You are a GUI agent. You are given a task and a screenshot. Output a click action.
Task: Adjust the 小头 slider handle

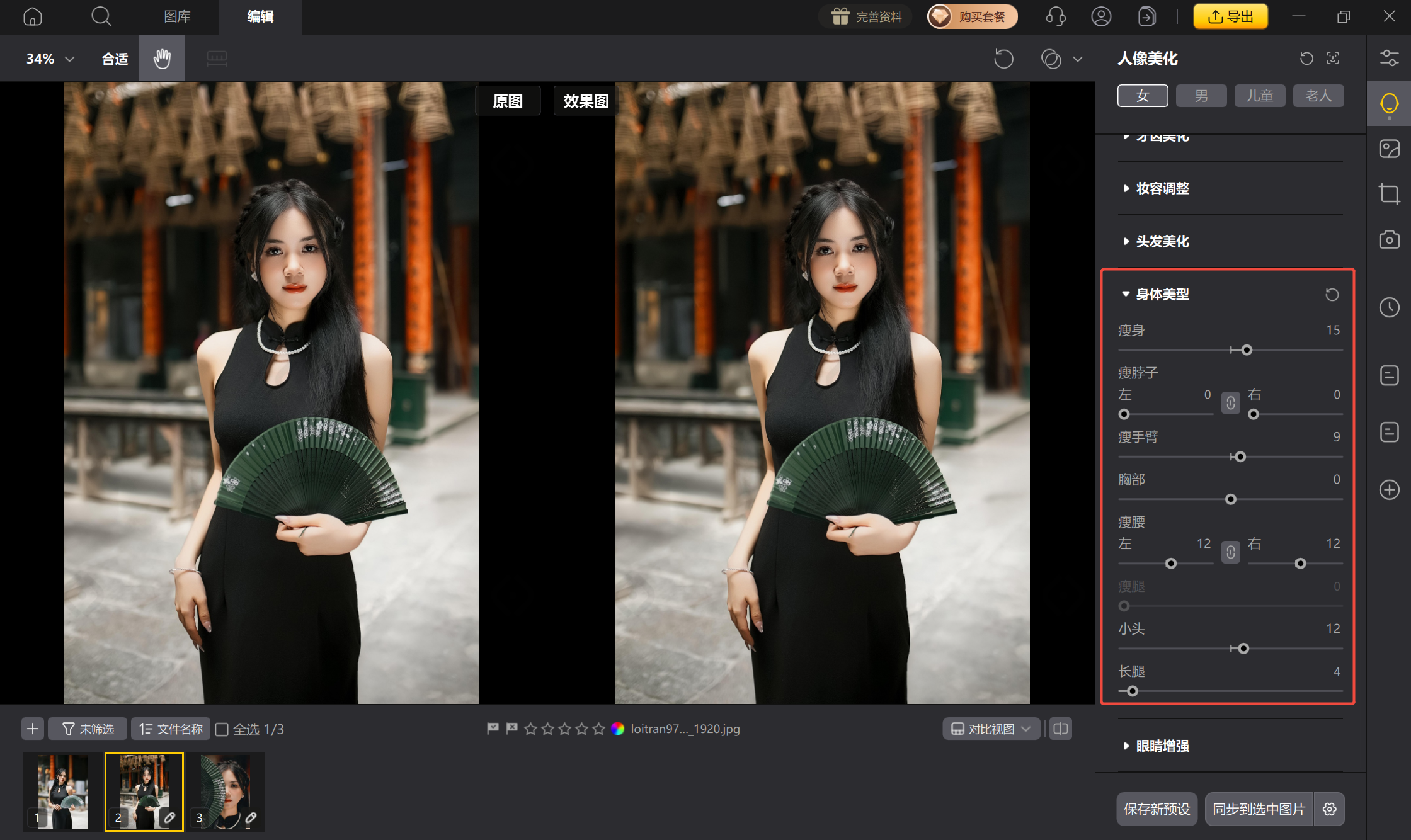coord(1243,649)
